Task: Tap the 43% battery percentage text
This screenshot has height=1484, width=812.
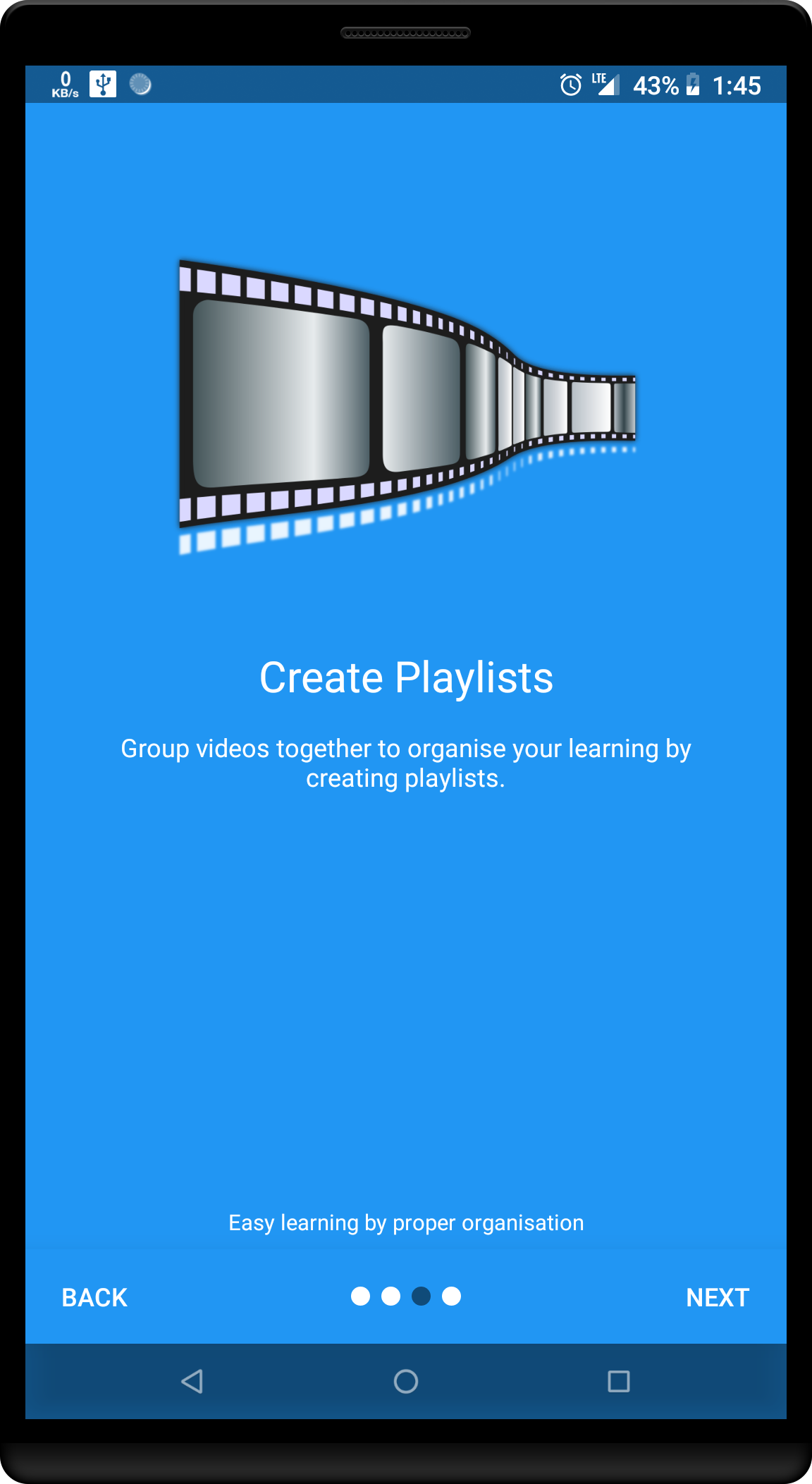Action: 656,85
